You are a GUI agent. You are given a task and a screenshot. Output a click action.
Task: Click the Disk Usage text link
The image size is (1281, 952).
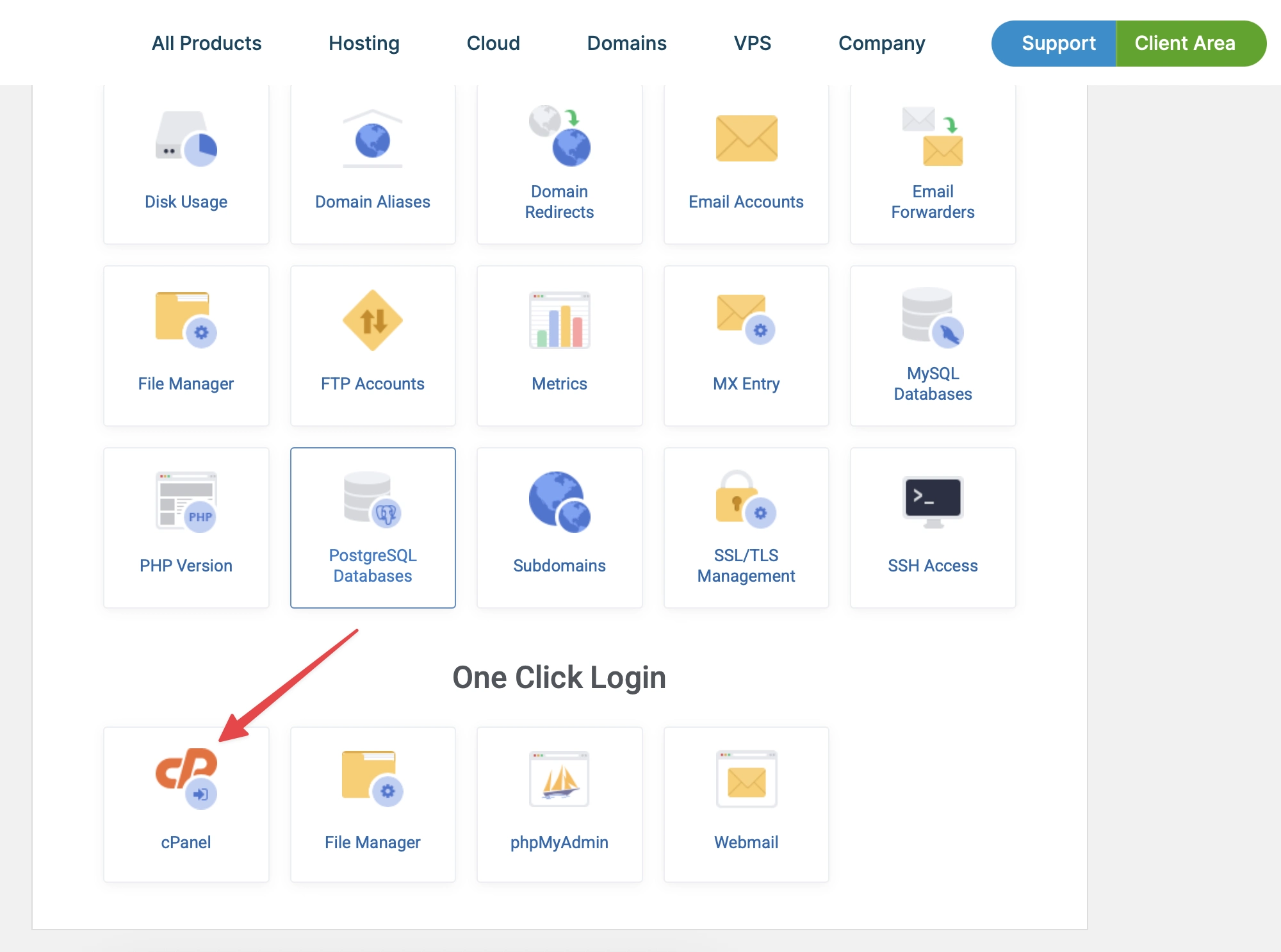click(x=186, y=202)
